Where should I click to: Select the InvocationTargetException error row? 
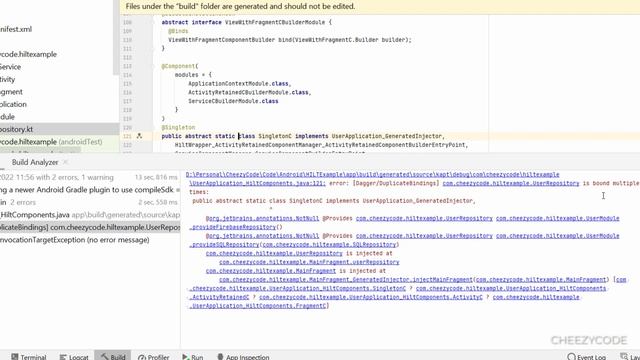(90, 240)
